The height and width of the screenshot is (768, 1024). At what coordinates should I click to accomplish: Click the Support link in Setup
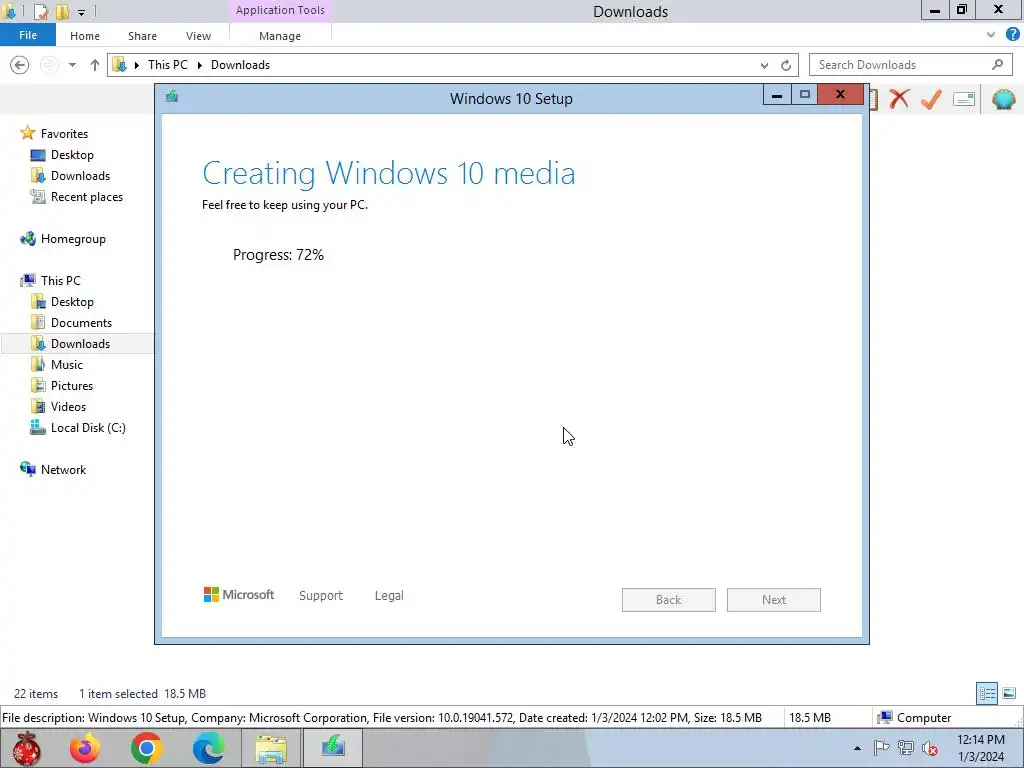(x=321, y=596)
